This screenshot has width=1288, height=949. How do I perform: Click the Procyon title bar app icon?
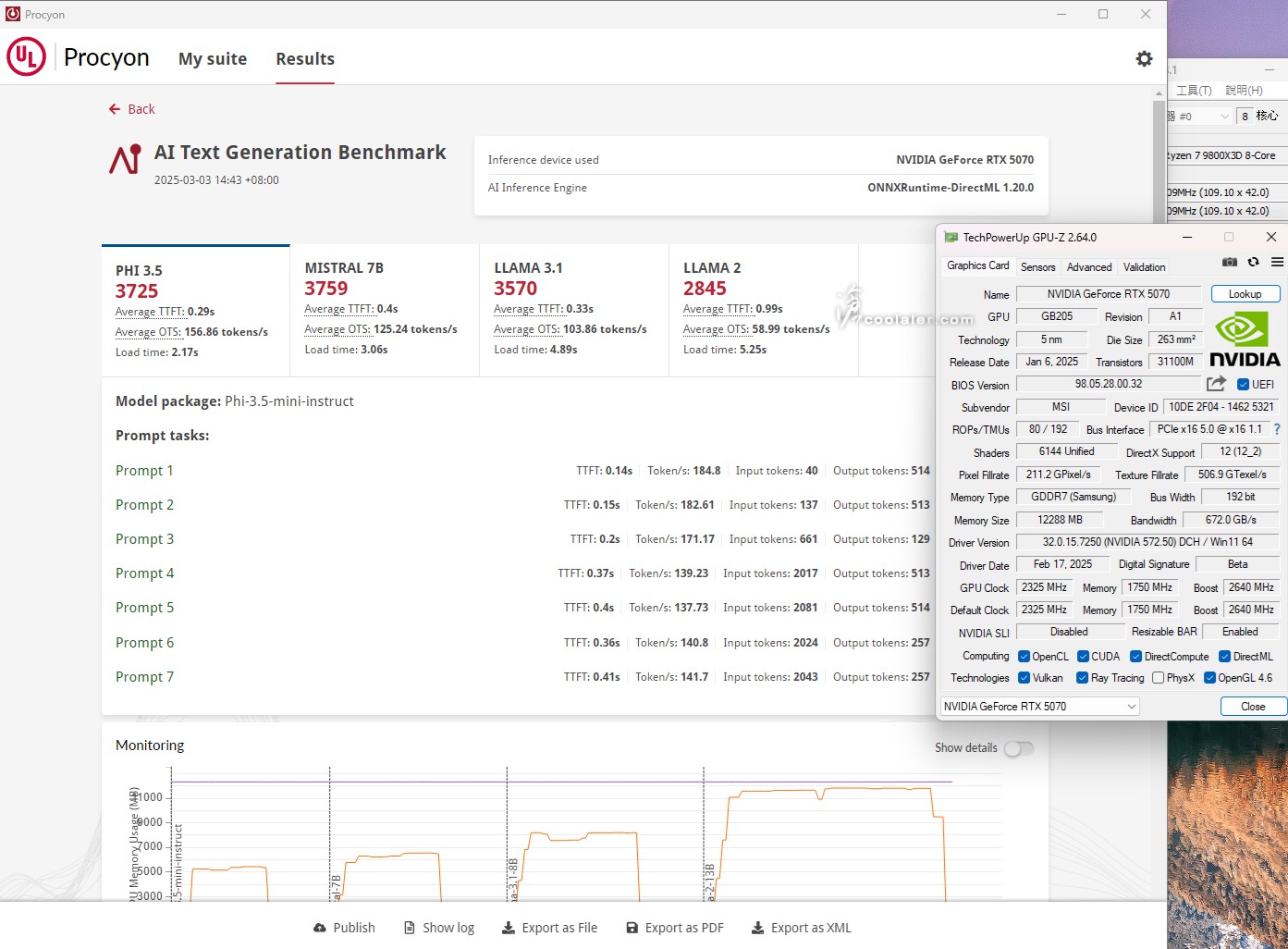[13, 14]
